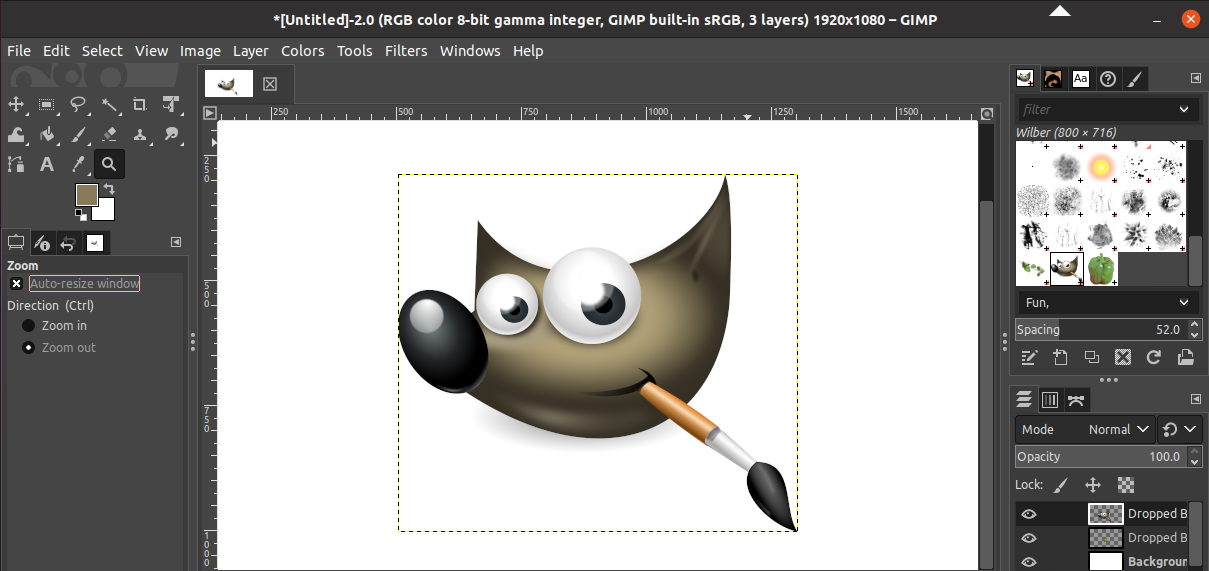Hide the Dropped Buffer layer with green dot thumbnail

1028,538
